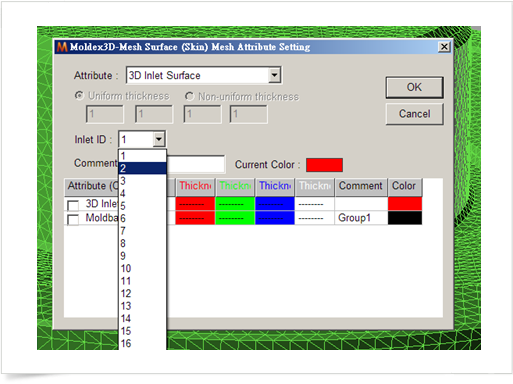Choose highlighted Inlet ID 2
The height and width of the screenshot is (384, 513).
pyautogui.click(x=142, y=168)
